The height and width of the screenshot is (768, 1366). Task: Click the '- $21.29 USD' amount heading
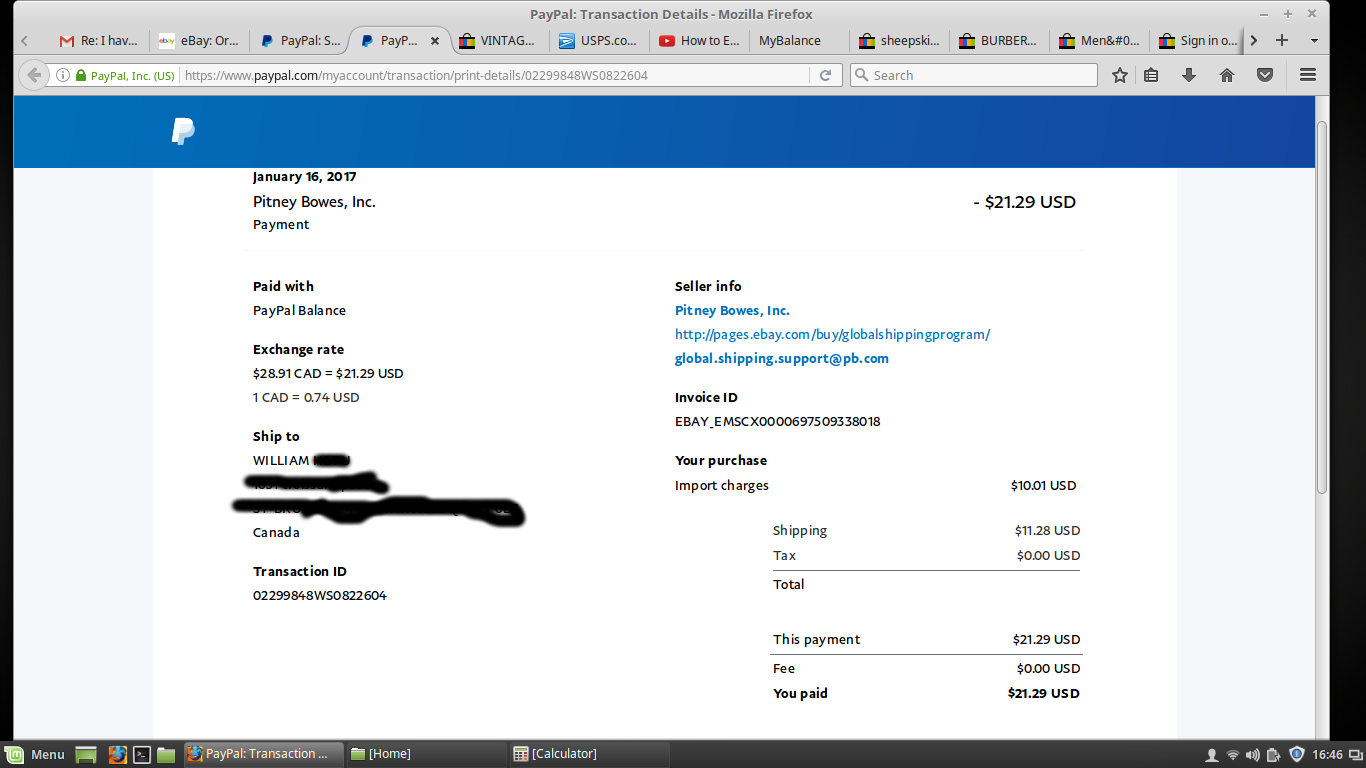1025,202
